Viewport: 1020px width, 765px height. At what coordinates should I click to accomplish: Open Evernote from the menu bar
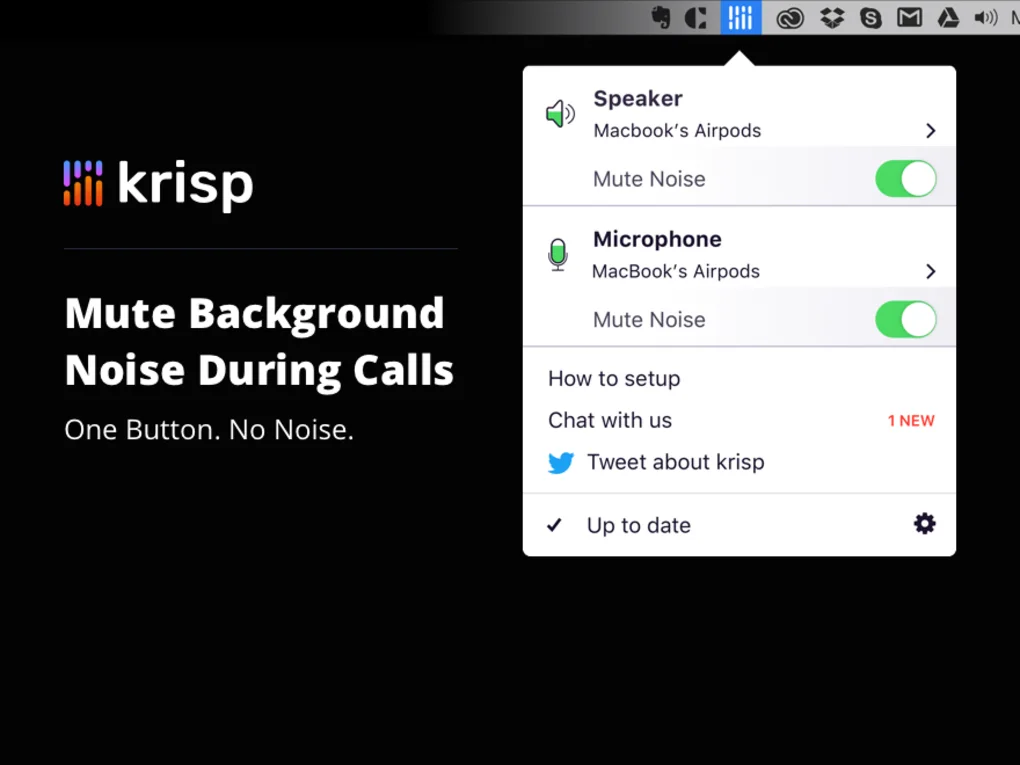tap(663, 17)
